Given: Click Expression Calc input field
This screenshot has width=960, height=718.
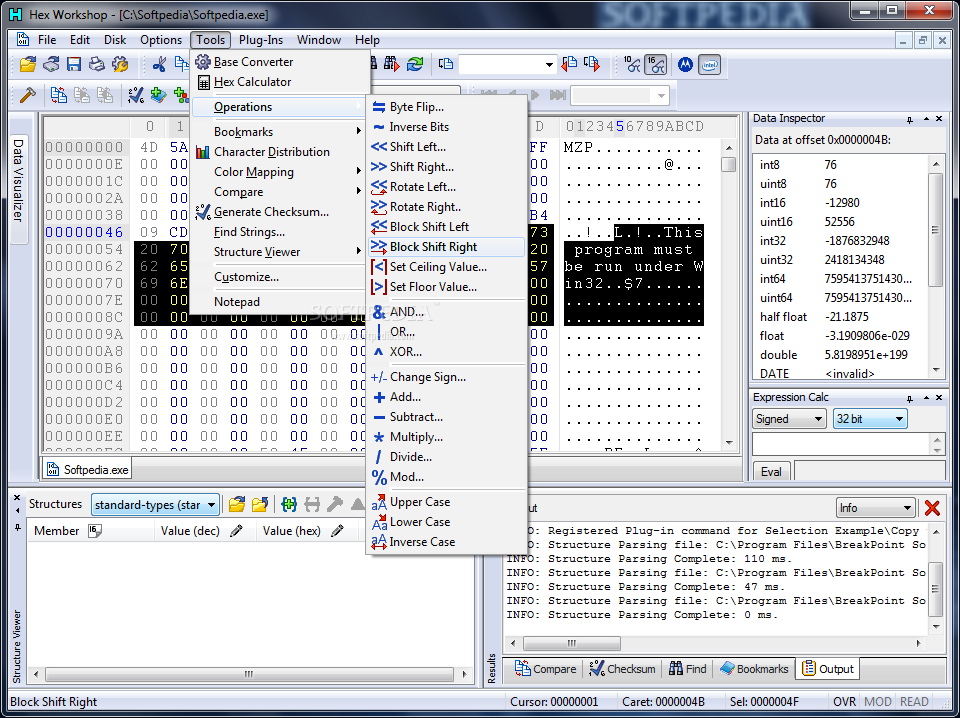Looking at the screenshot, I should click(841, 443).
